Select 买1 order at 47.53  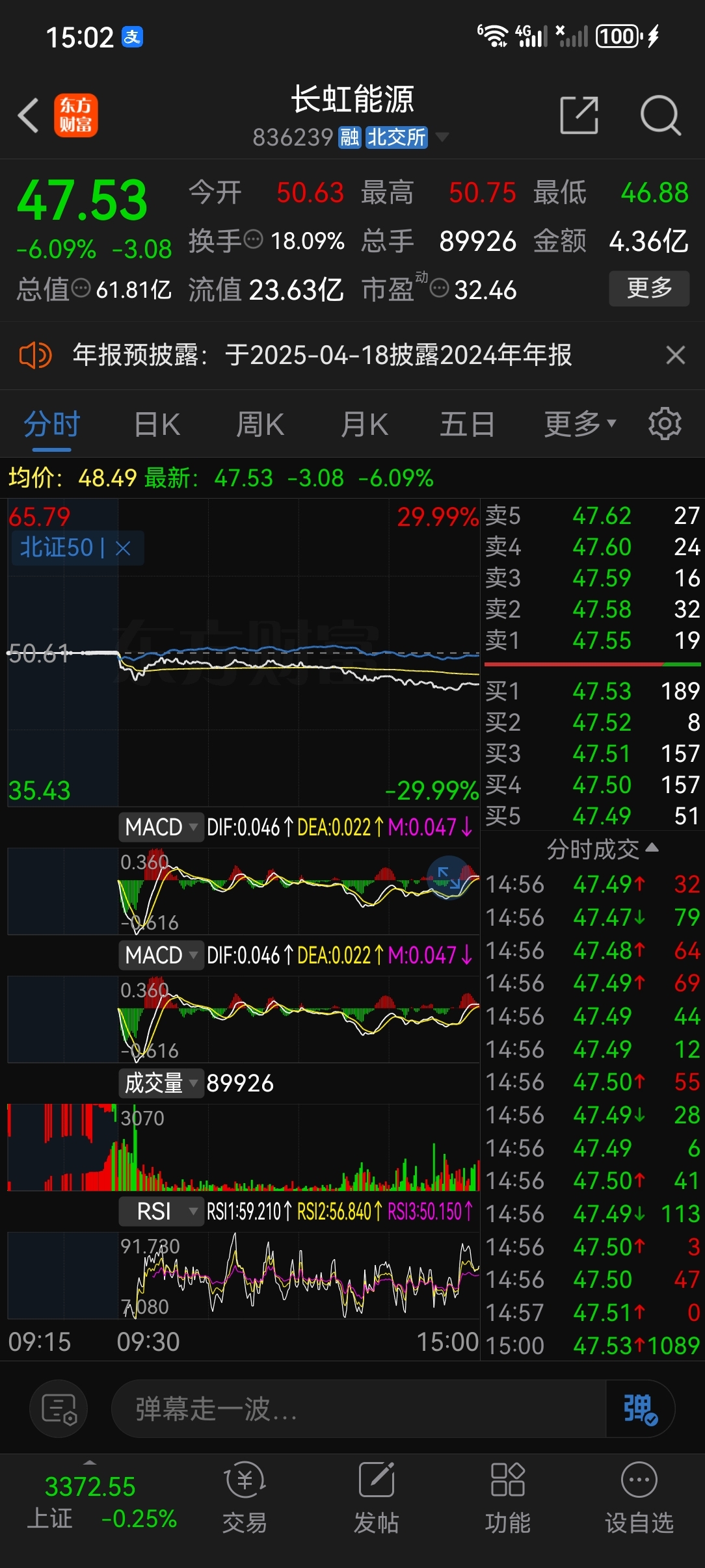pos(592,691)
